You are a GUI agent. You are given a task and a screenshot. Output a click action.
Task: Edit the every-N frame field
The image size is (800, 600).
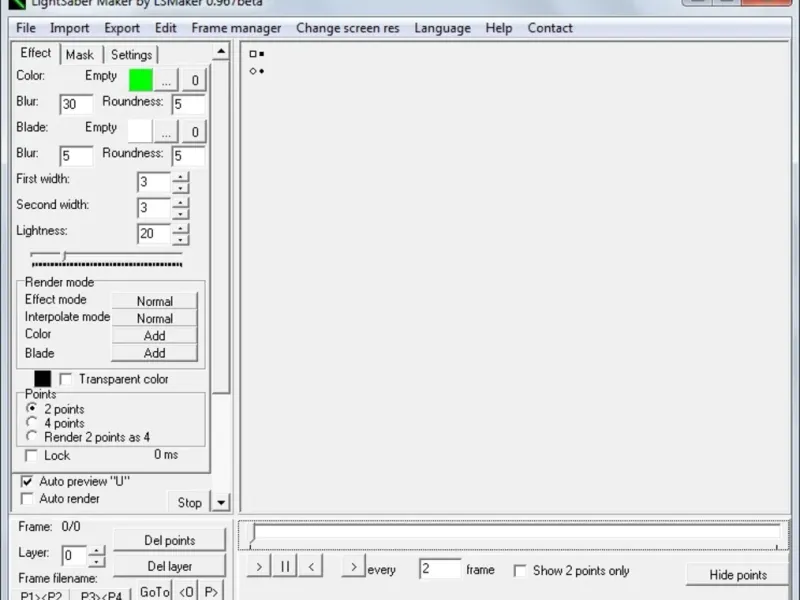pos(440,569)
